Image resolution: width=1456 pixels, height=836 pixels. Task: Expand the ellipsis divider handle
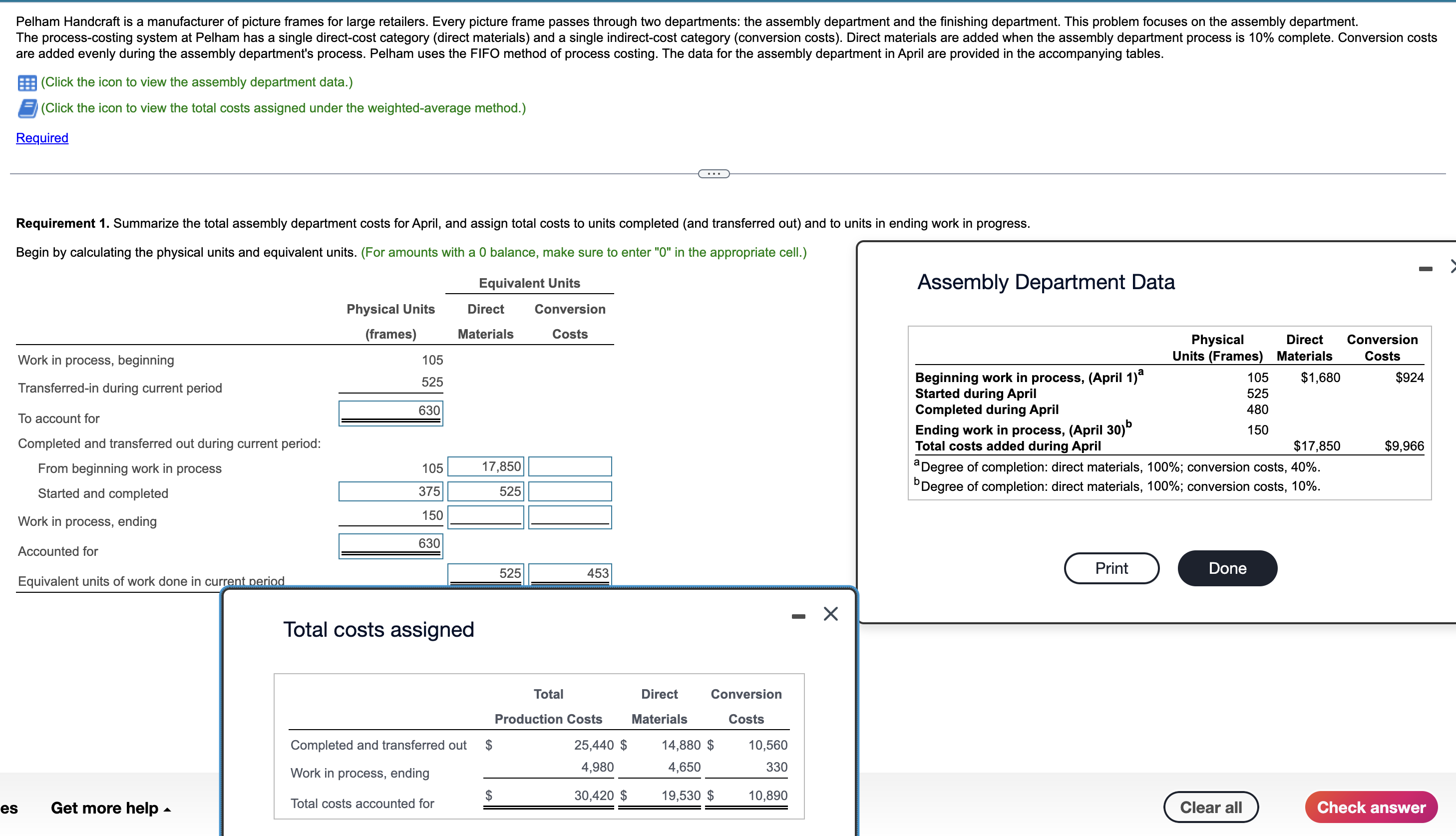(714, 173)
